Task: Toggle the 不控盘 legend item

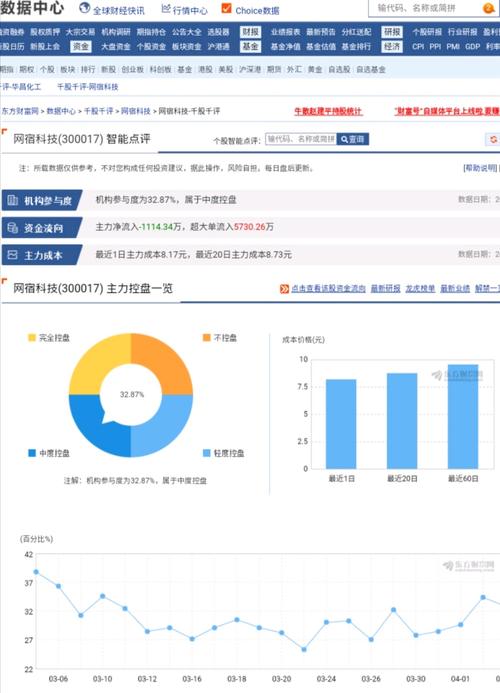Action: pyautogui.click(x=220, y=338)
